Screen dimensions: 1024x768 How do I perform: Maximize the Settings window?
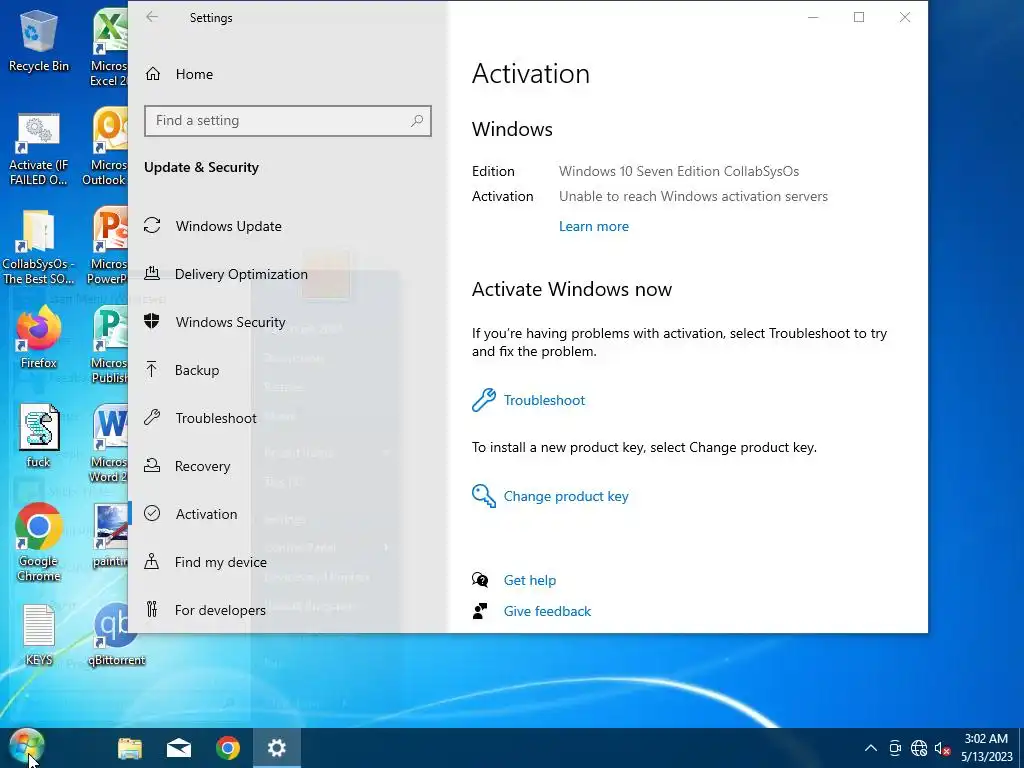(x=859, y=17)
